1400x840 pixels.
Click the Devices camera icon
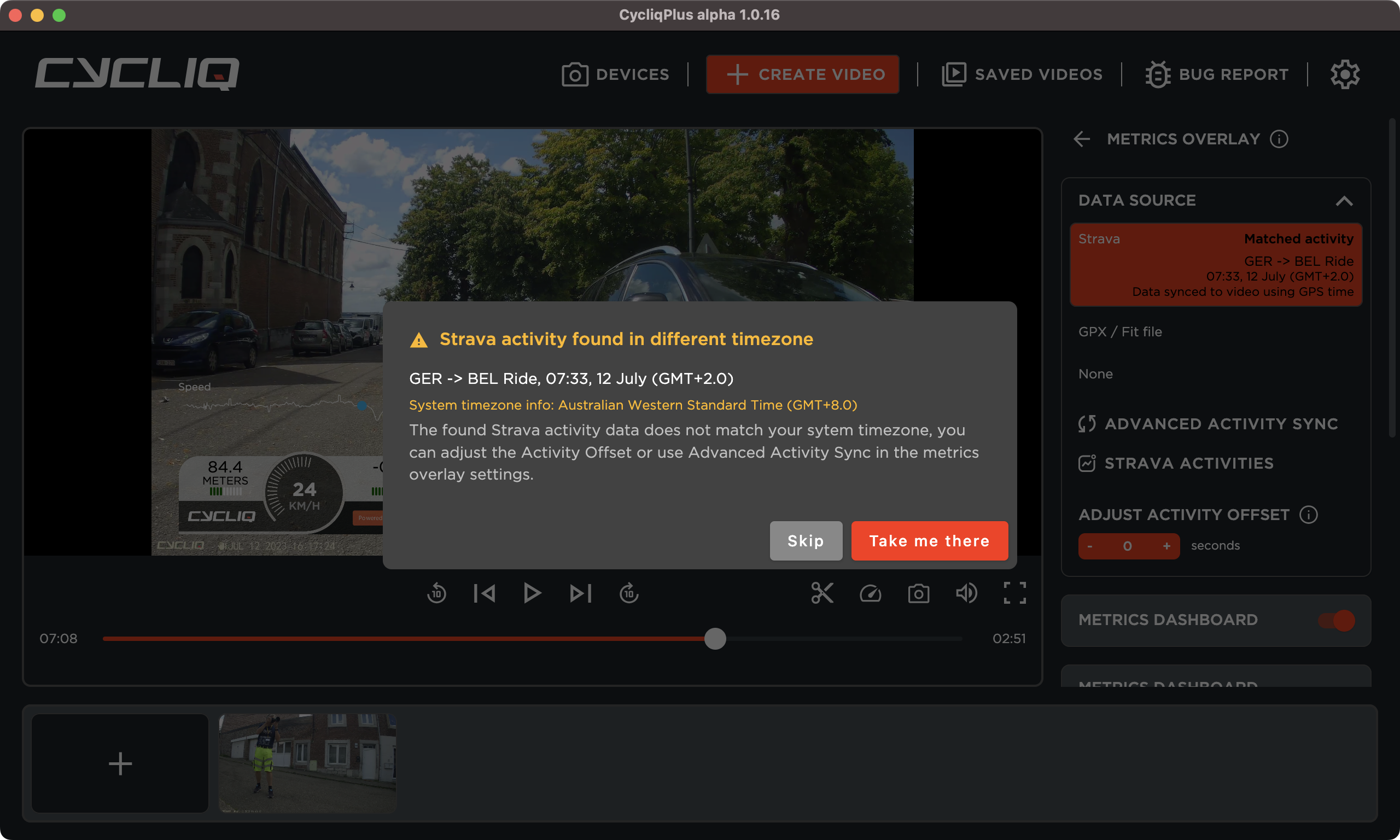point(575,74)
